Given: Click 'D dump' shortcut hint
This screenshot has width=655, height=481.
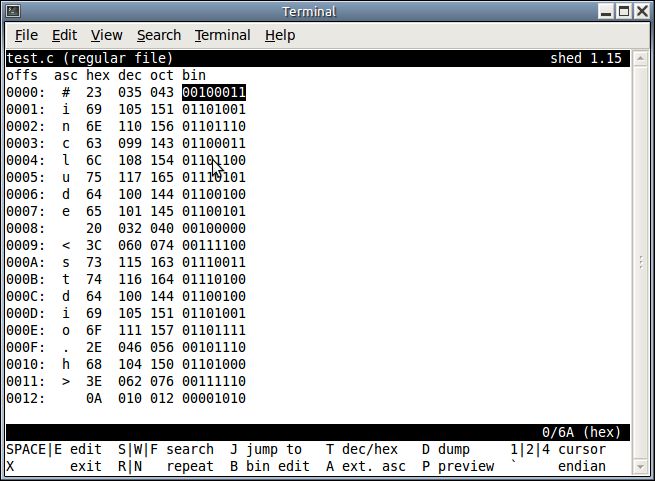Looking at the screenshot, I should 446,449.
